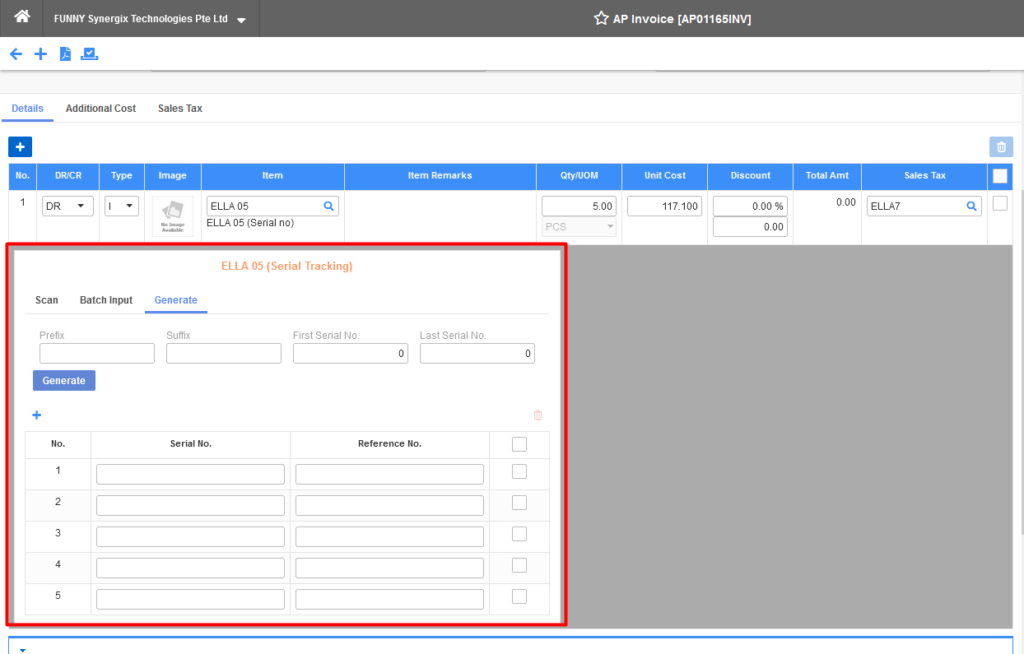Star the AP Invoice as favorite
The width and height of the screenshot is (1024, 654).
pos(600,17)
